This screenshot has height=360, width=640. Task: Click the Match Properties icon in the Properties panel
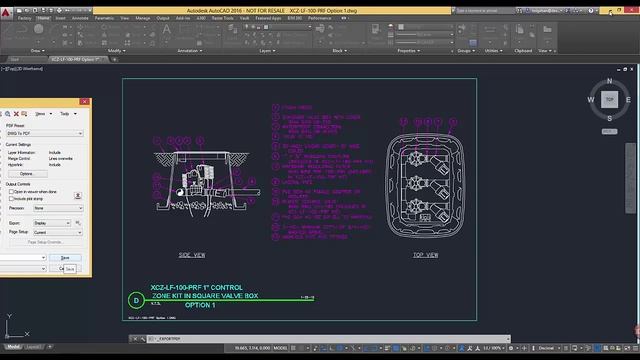375,29
